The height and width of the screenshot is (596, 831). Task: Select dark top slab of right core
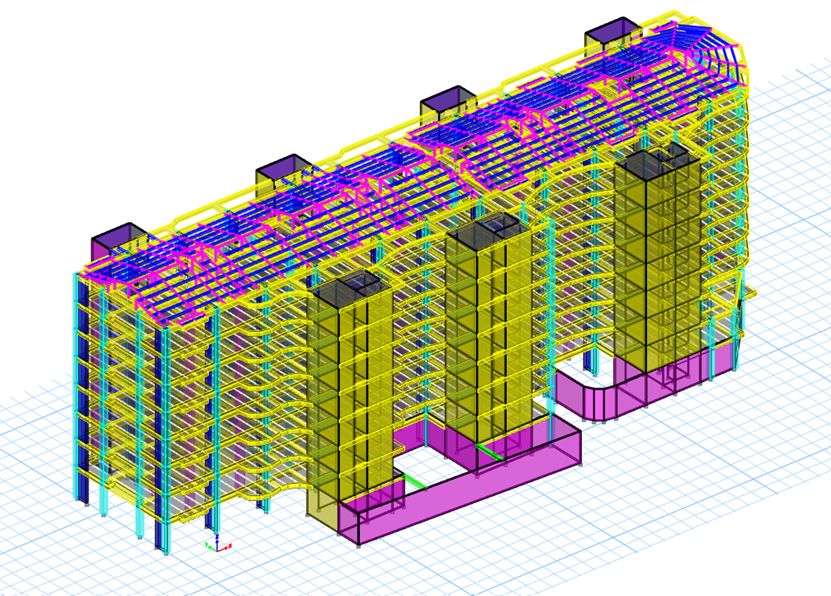pos(657,159)
